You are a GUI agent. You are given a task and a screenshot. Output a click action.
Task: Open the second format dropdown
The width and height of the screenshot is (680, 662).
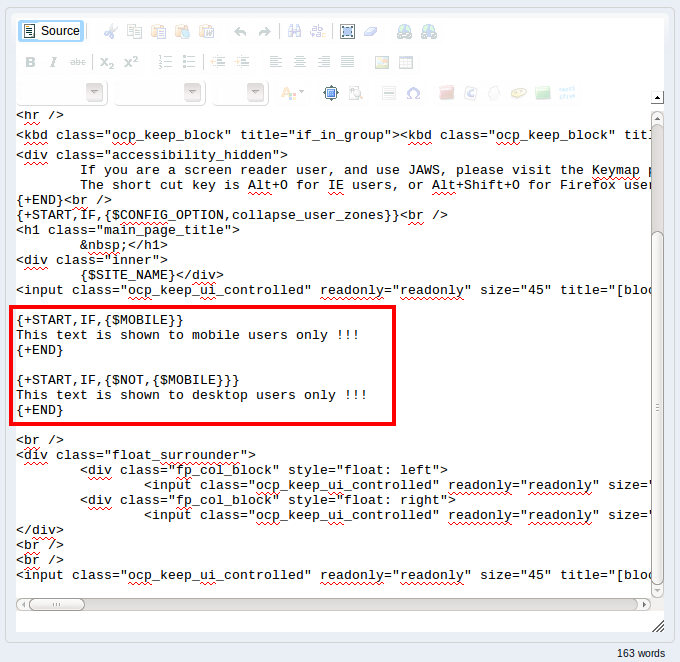coord(193,93)
